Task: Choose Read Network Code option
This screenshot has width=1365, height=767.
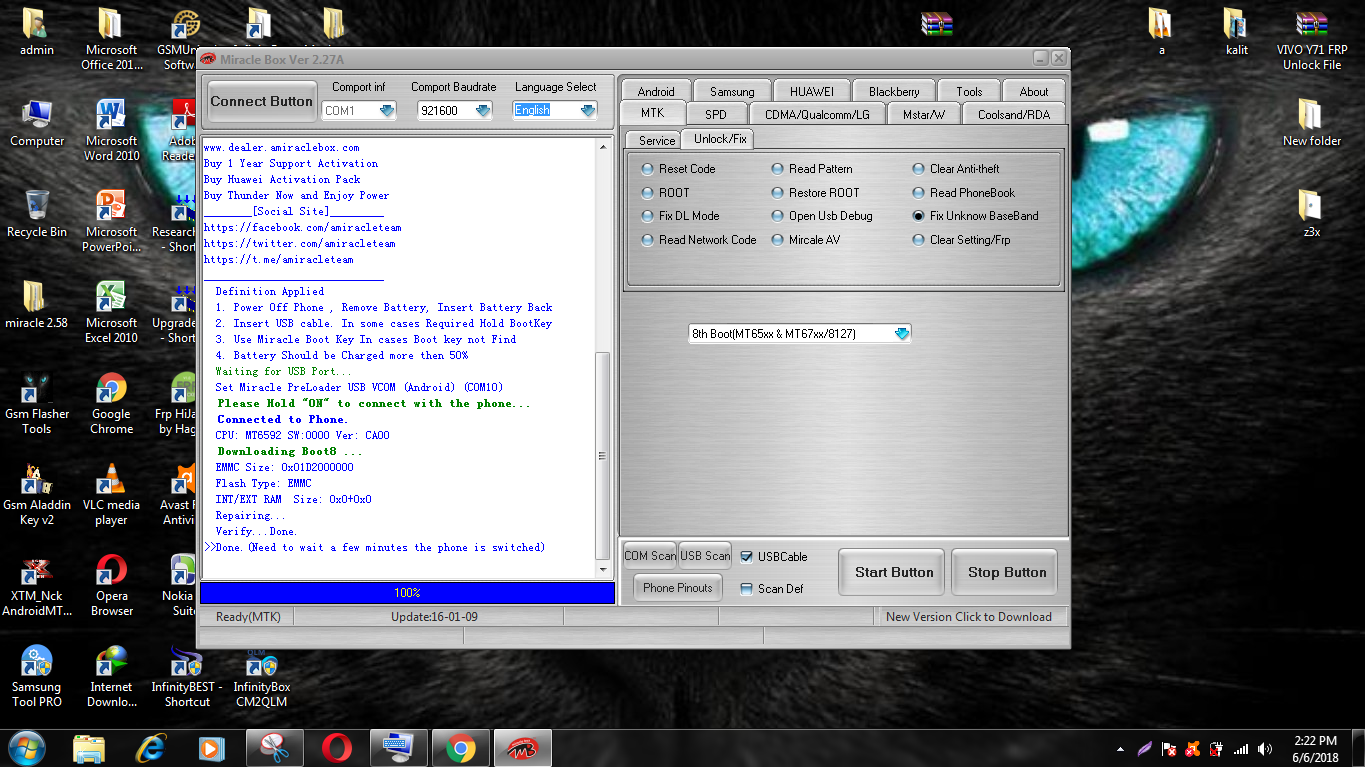Action: (x=699, y=240)
